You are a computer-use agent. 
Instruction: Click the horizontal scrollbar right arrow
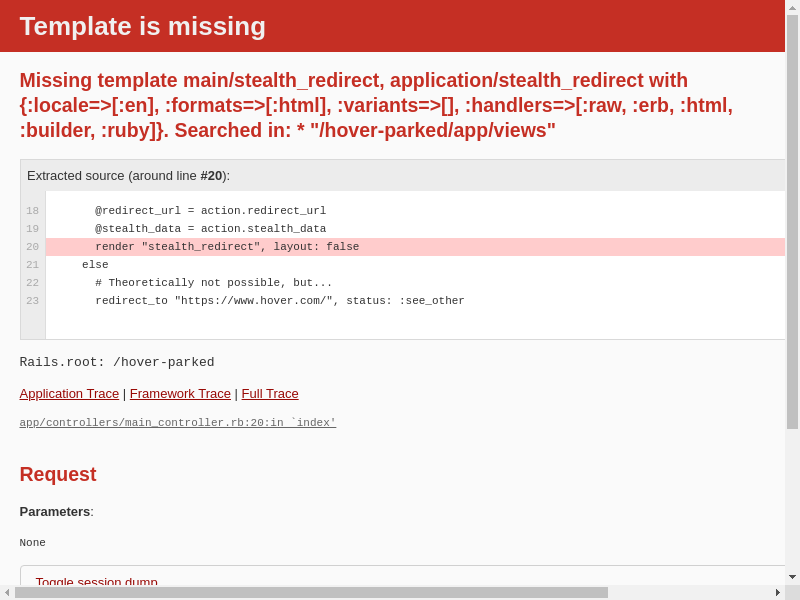(x=778, y=592)
